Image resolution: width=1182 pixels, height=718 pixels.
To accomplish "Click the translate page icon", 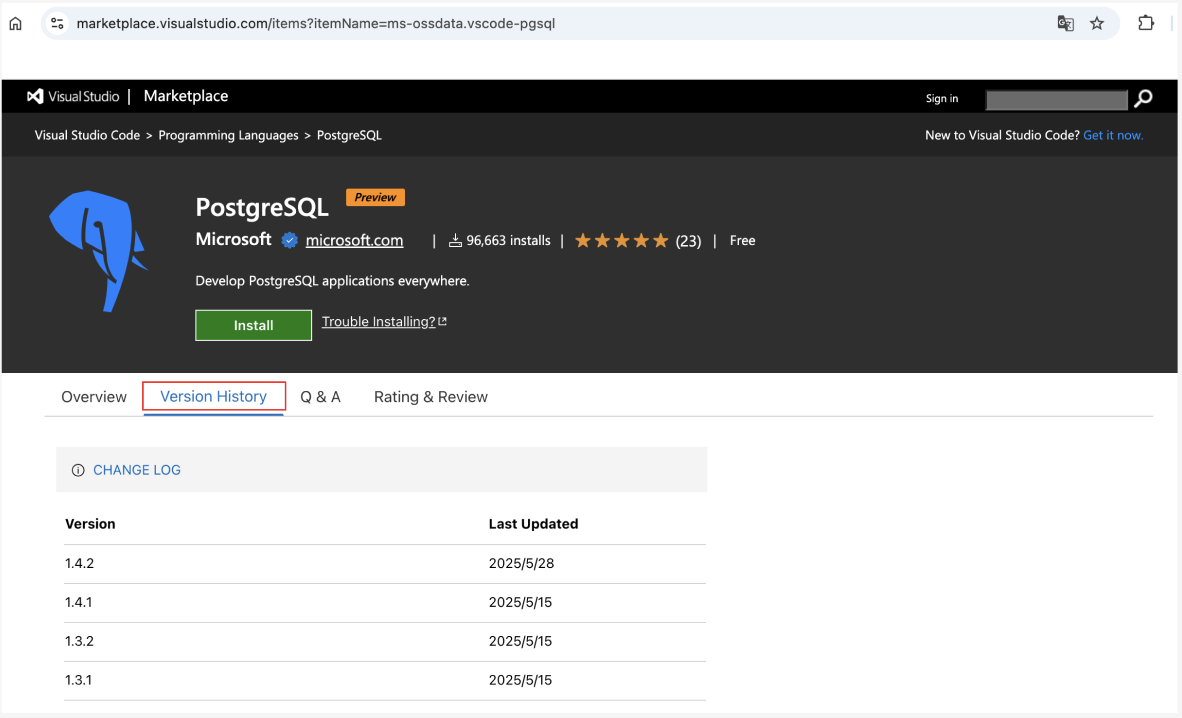I will [x=1065, y=23].
